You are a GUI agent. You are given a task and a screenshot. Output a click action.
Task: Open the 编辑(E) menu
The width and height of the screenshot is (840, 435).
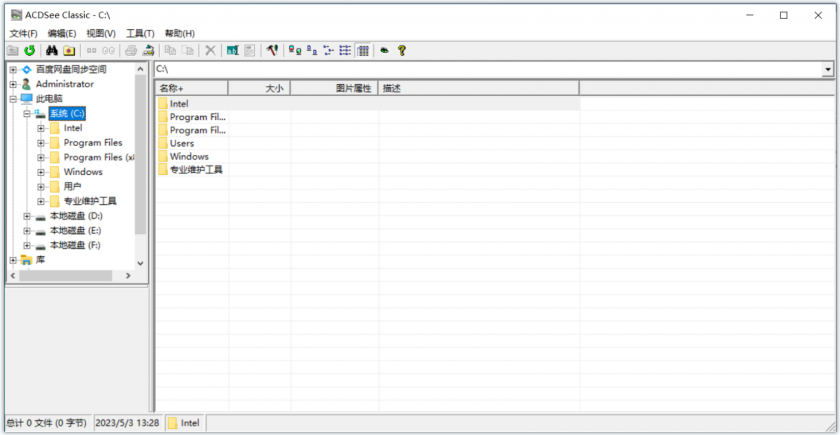62,33
